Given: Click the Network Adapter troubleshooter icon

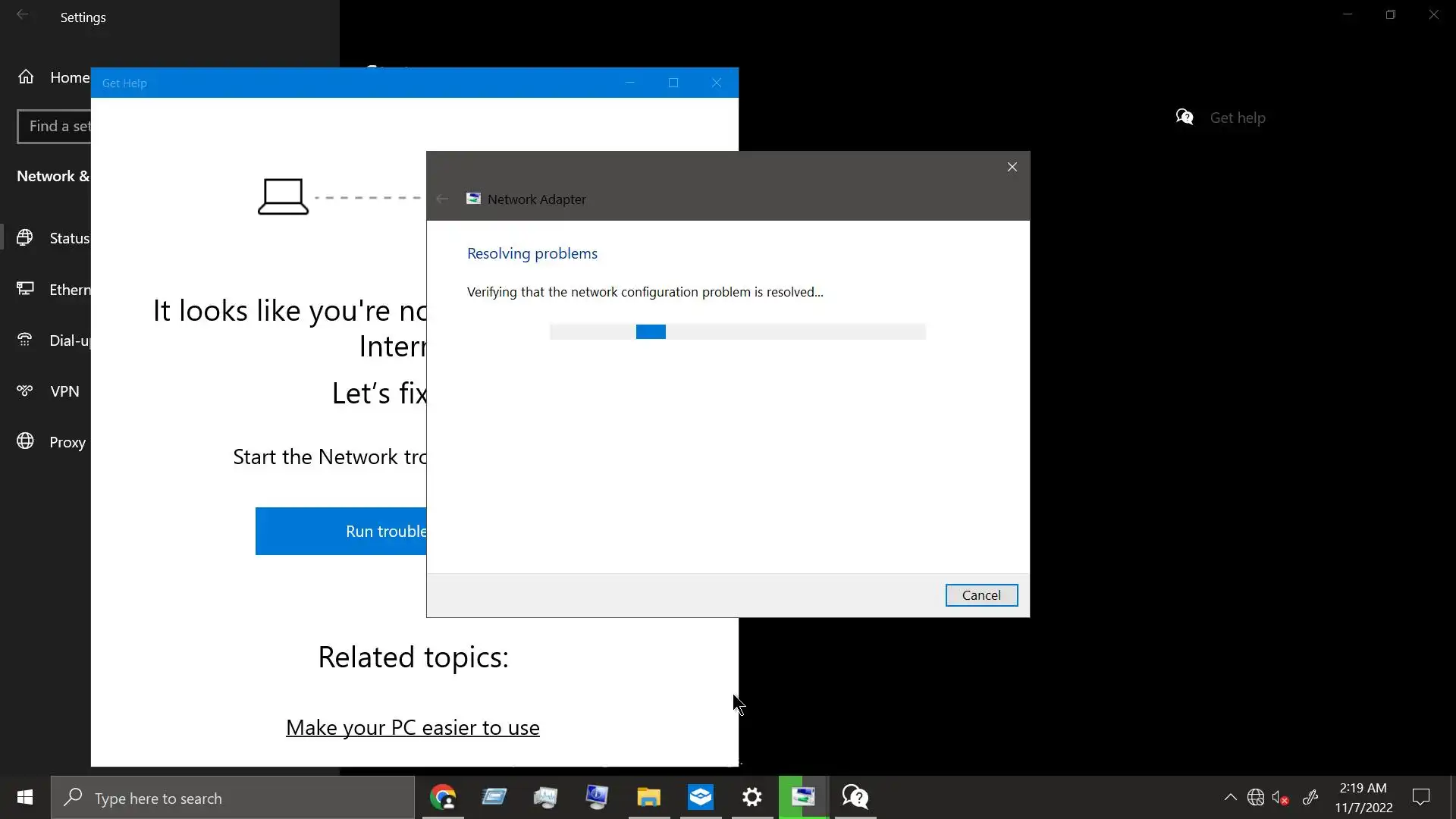Looking at the screenshot, I should [473, 199].
